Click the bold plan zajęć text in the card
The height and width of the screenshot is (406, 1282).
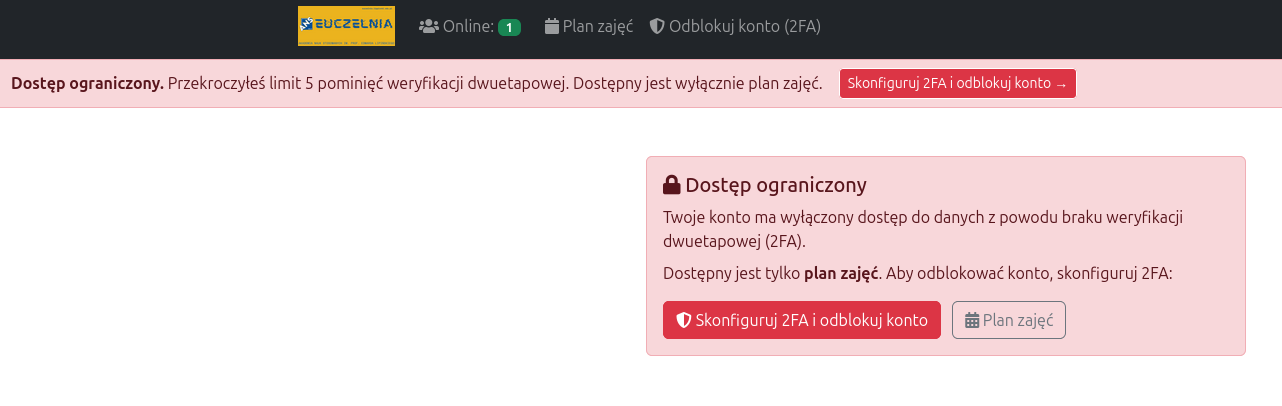pos(841,273)
